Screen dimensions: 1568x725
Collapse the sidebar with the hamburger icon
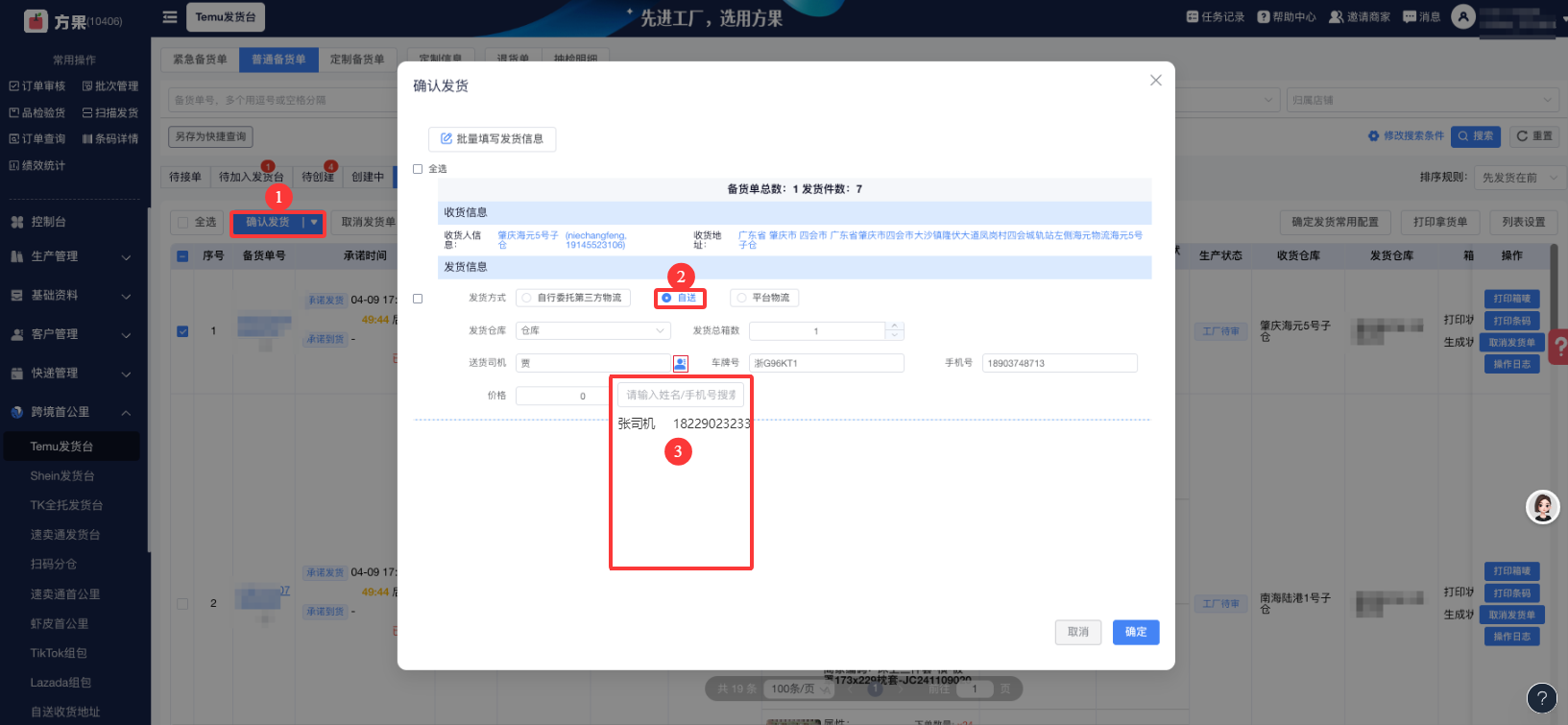click(x=170, y=17)
